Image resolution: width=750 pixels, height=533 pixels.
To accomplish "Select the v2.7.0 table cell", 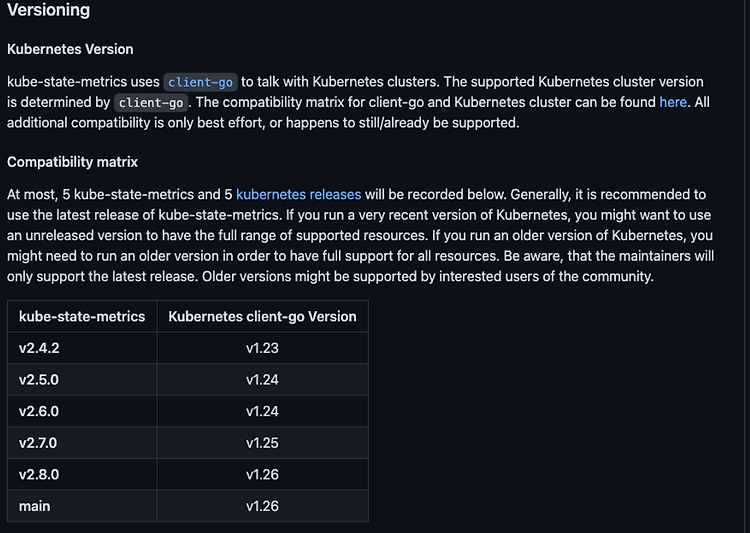I will pos(82,443).
